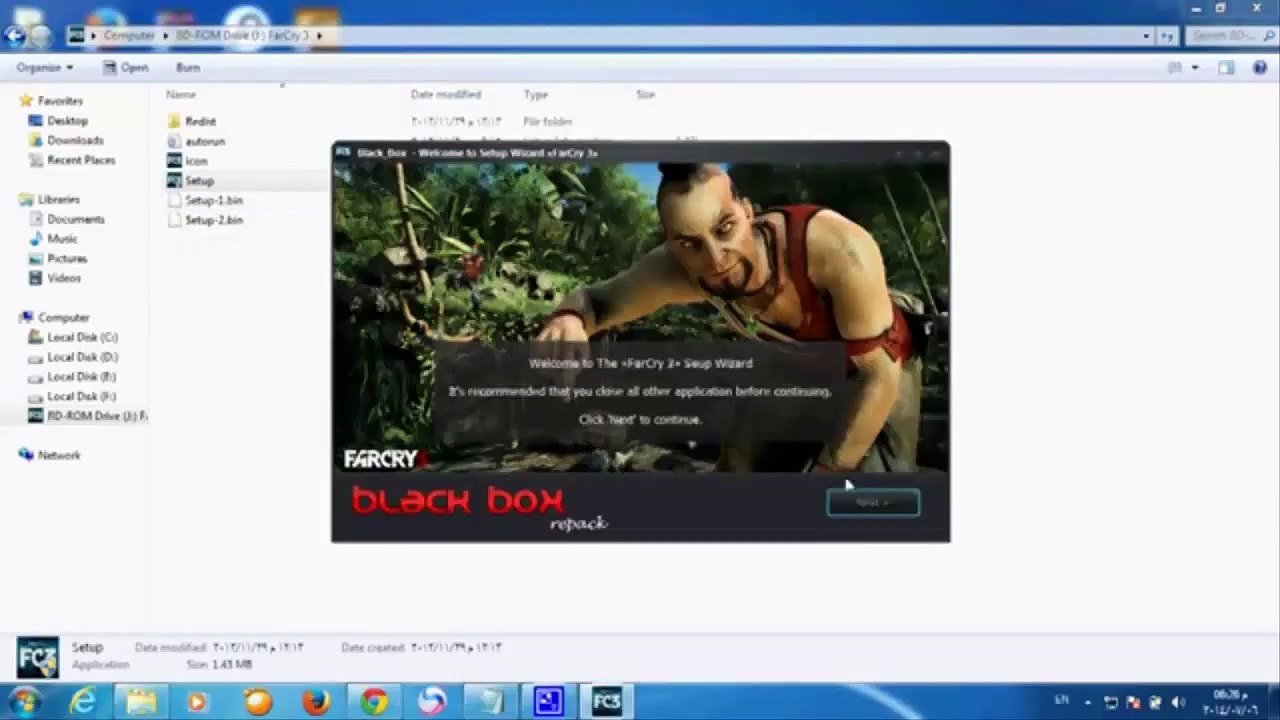Open the volume control in the system tray

tap(1177, 702)
